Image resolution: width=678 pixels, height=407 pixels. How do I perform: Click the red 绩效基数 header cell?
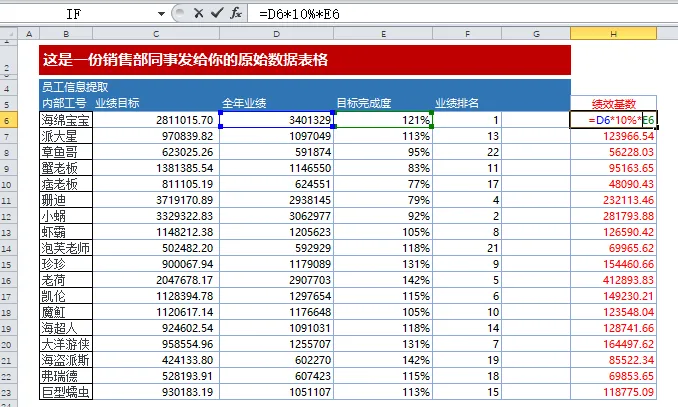[x=614, y=104]
